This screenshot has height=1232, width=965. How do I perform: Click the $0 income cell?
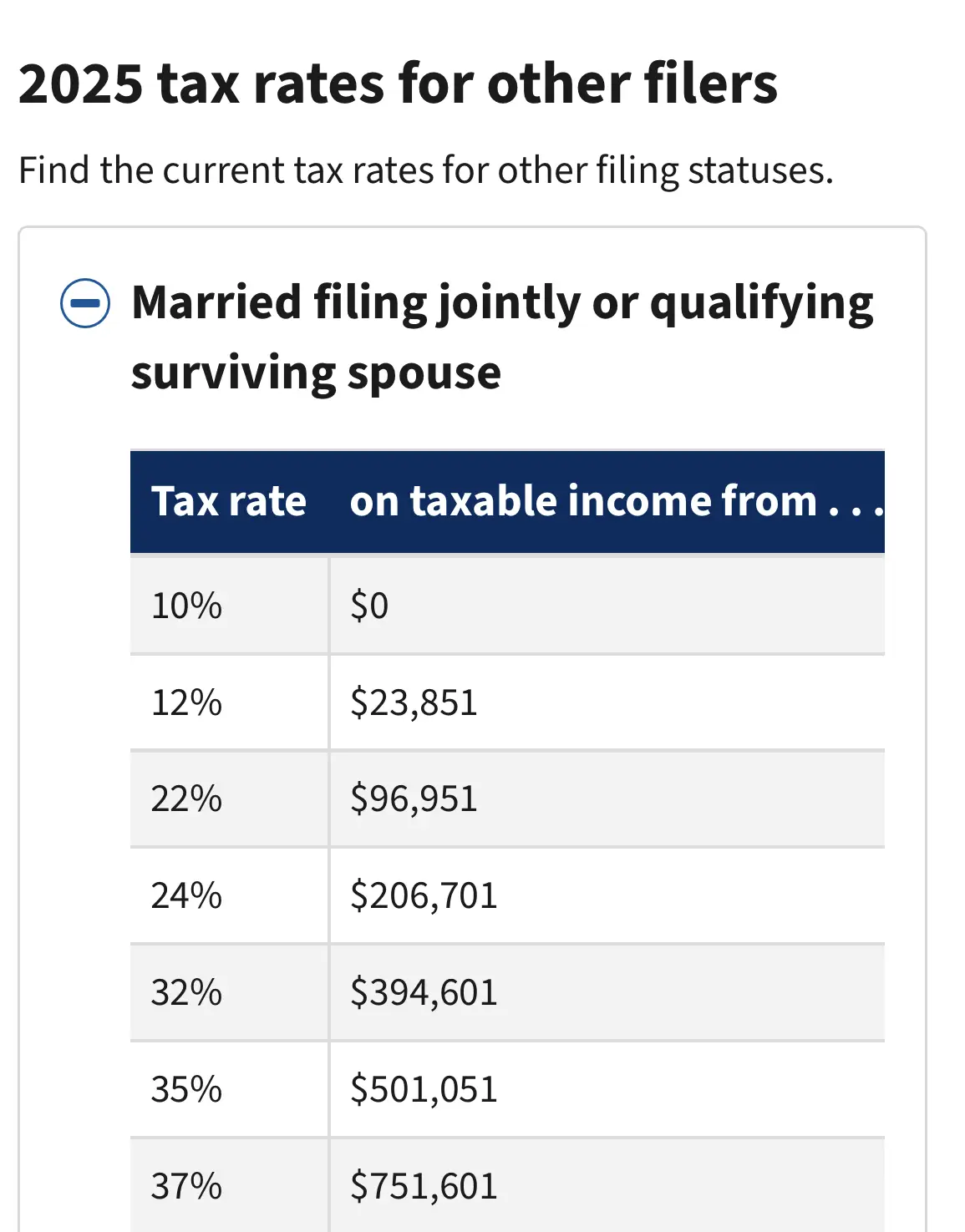[x=607, y=605]
